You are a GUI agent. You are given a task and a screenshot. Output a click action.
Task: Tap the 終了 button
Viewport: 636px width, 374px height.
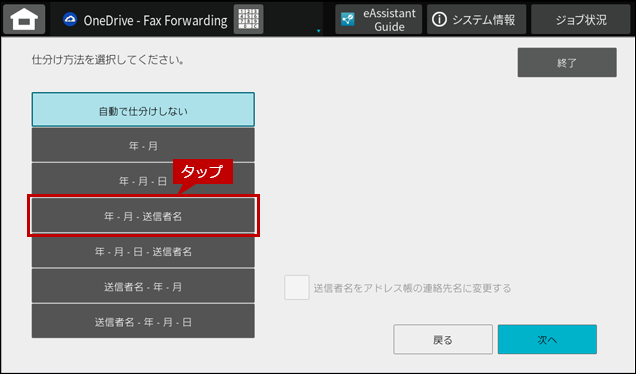click(567, 62)
